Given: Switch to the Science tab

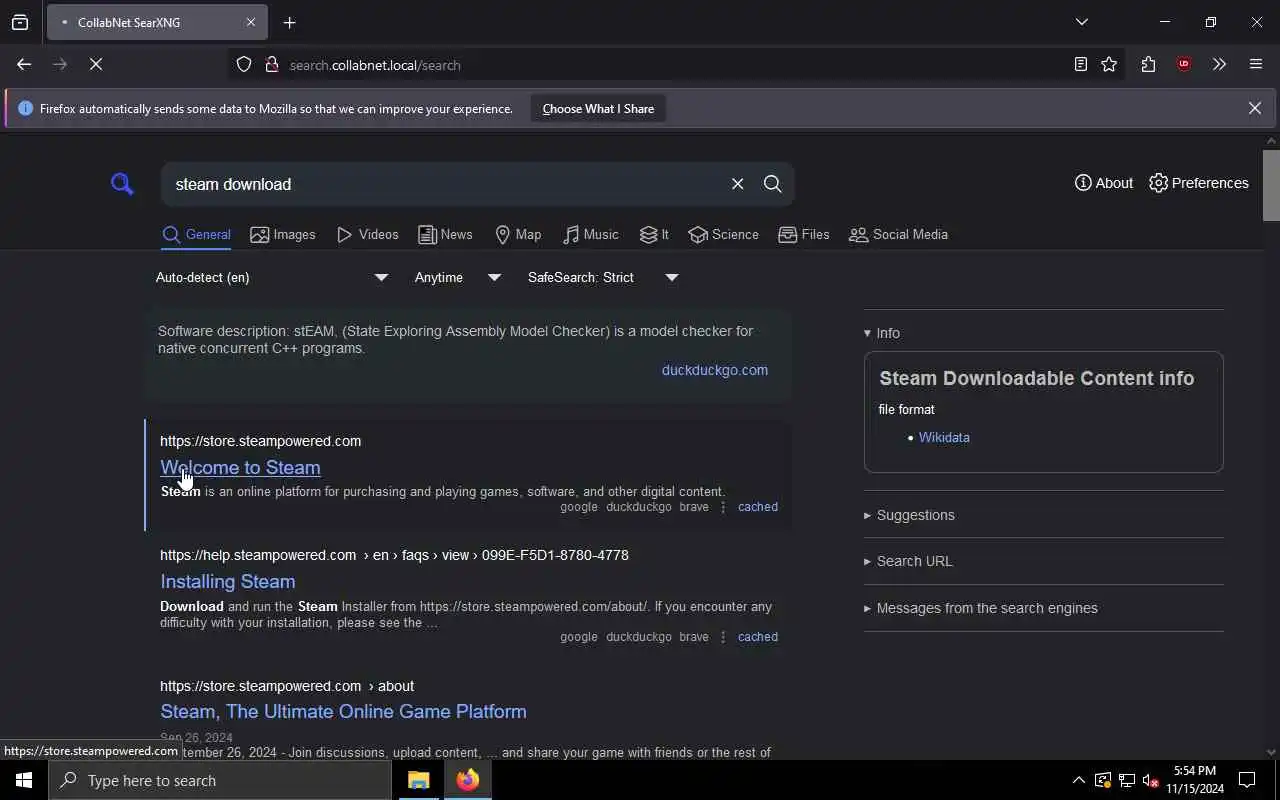Looking at the screenshot, I should click(x=723, y=234).
